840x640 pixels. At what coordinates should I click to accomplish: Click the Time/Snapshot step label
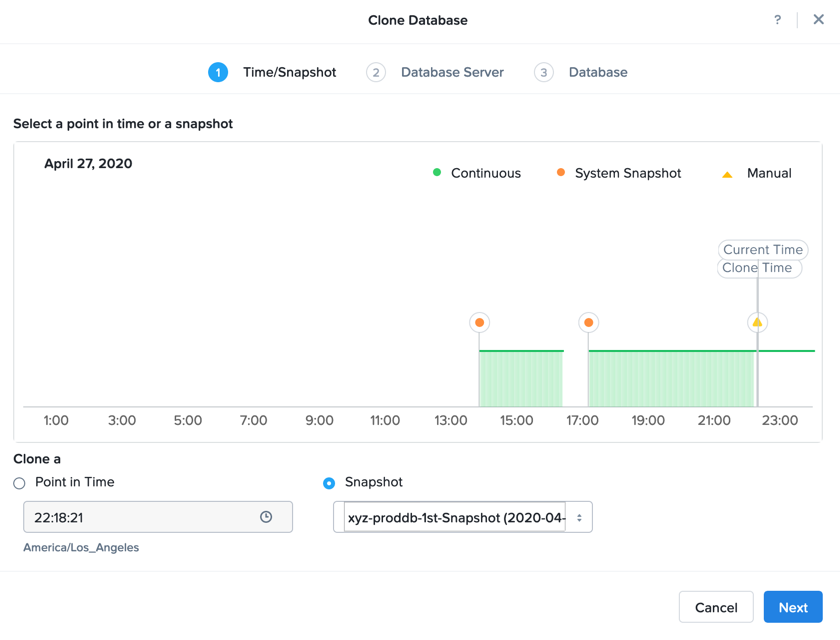(289, 72)
